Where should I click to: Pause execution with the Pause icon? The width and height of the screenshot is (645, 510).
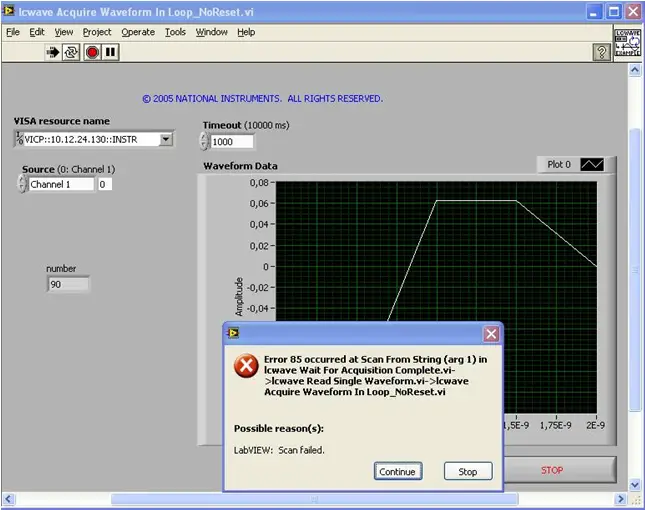click(x=110, y=52)
